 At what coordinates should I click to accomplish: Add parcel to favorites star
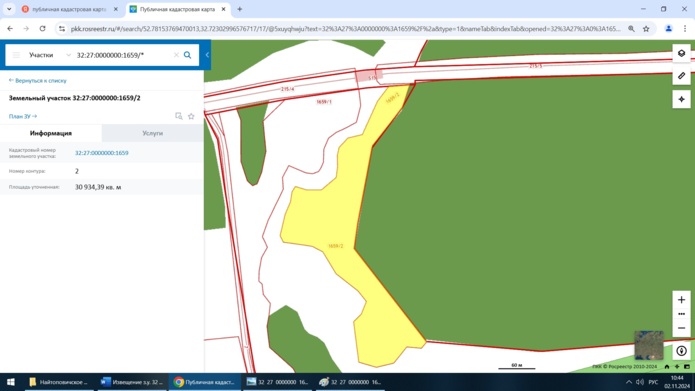pyautogui.click(x=191, y=116)
